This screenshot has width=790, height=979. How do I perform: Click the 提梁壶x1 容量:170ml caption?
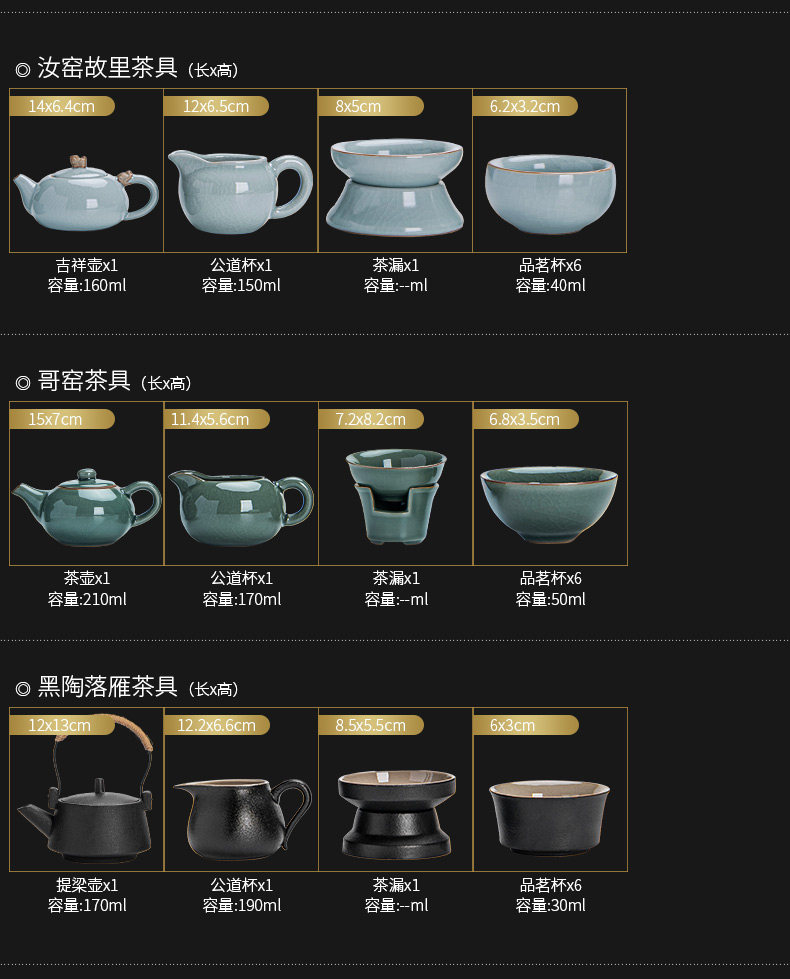tap(87, 895)
